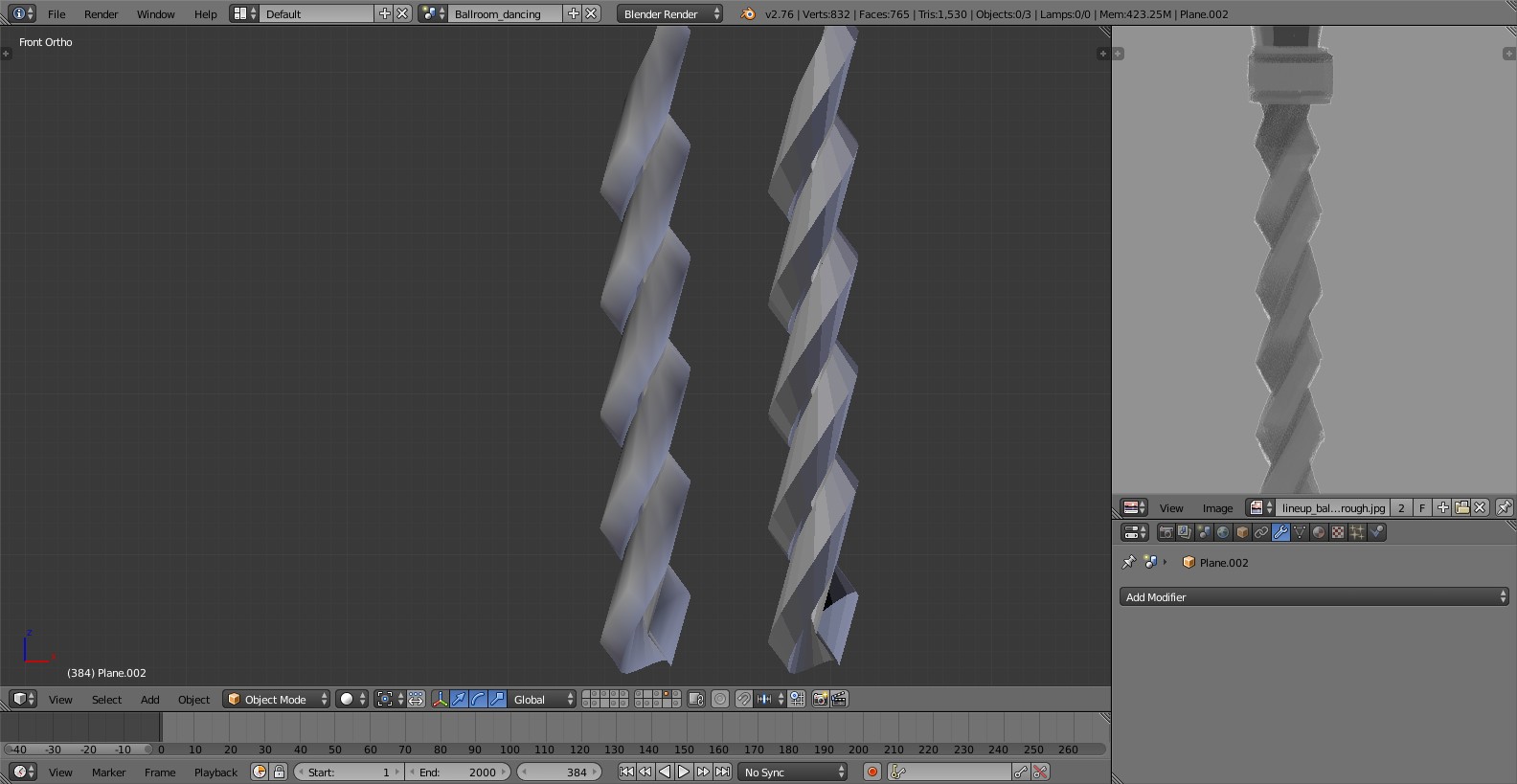Viewport: 1517px width, 784px height.
Task: Pin the displayed image in image editor
Action: (x=1504, y=507)
